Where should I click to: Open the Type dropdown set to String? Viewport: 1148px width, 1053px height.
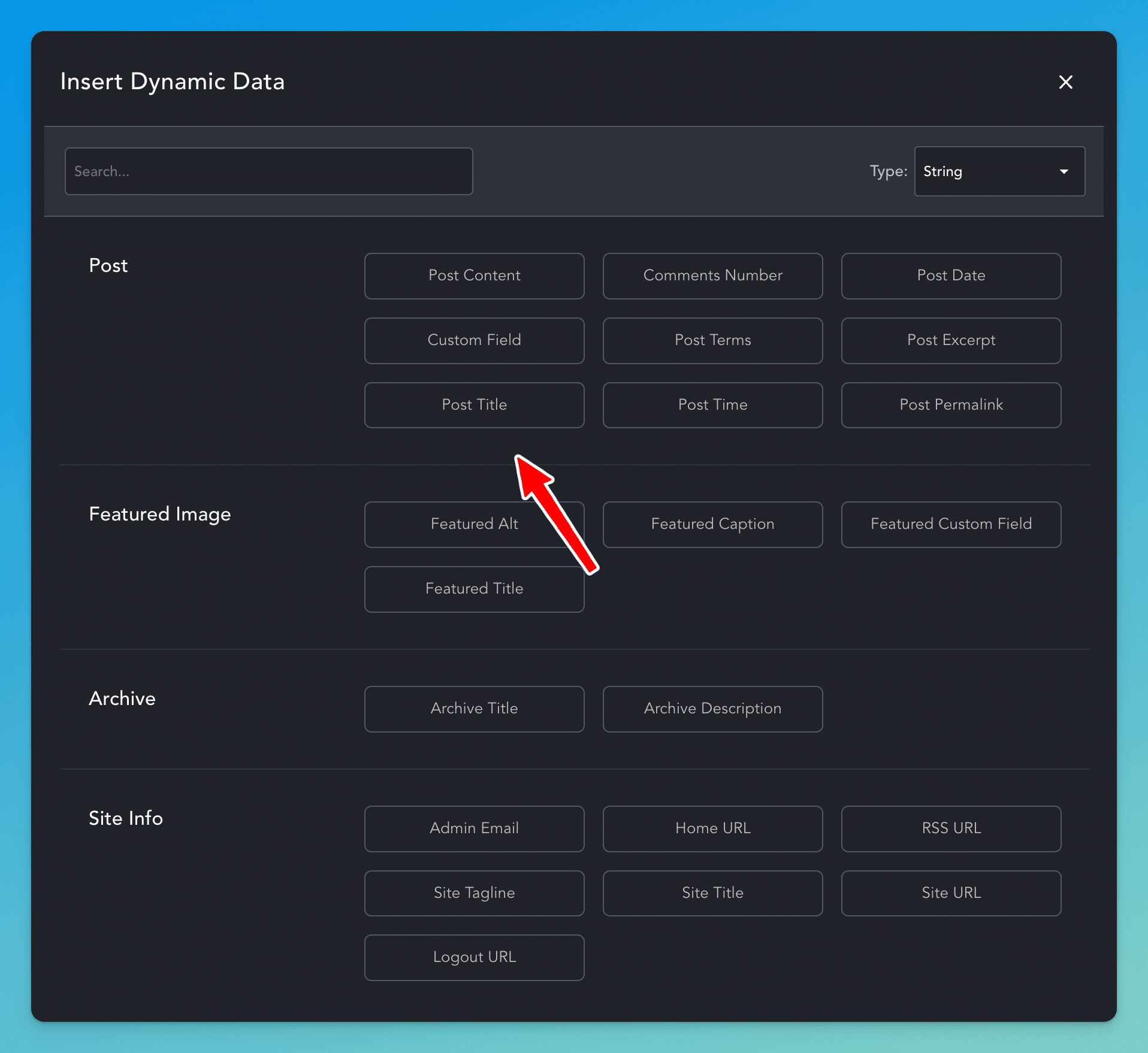999,171
